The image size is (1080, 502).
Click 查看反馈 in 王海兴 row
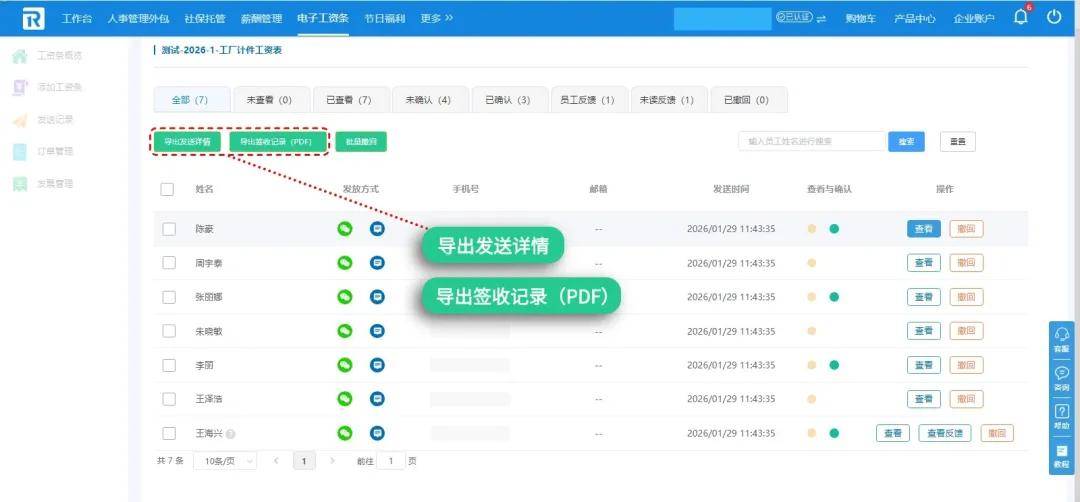[945, 433]
